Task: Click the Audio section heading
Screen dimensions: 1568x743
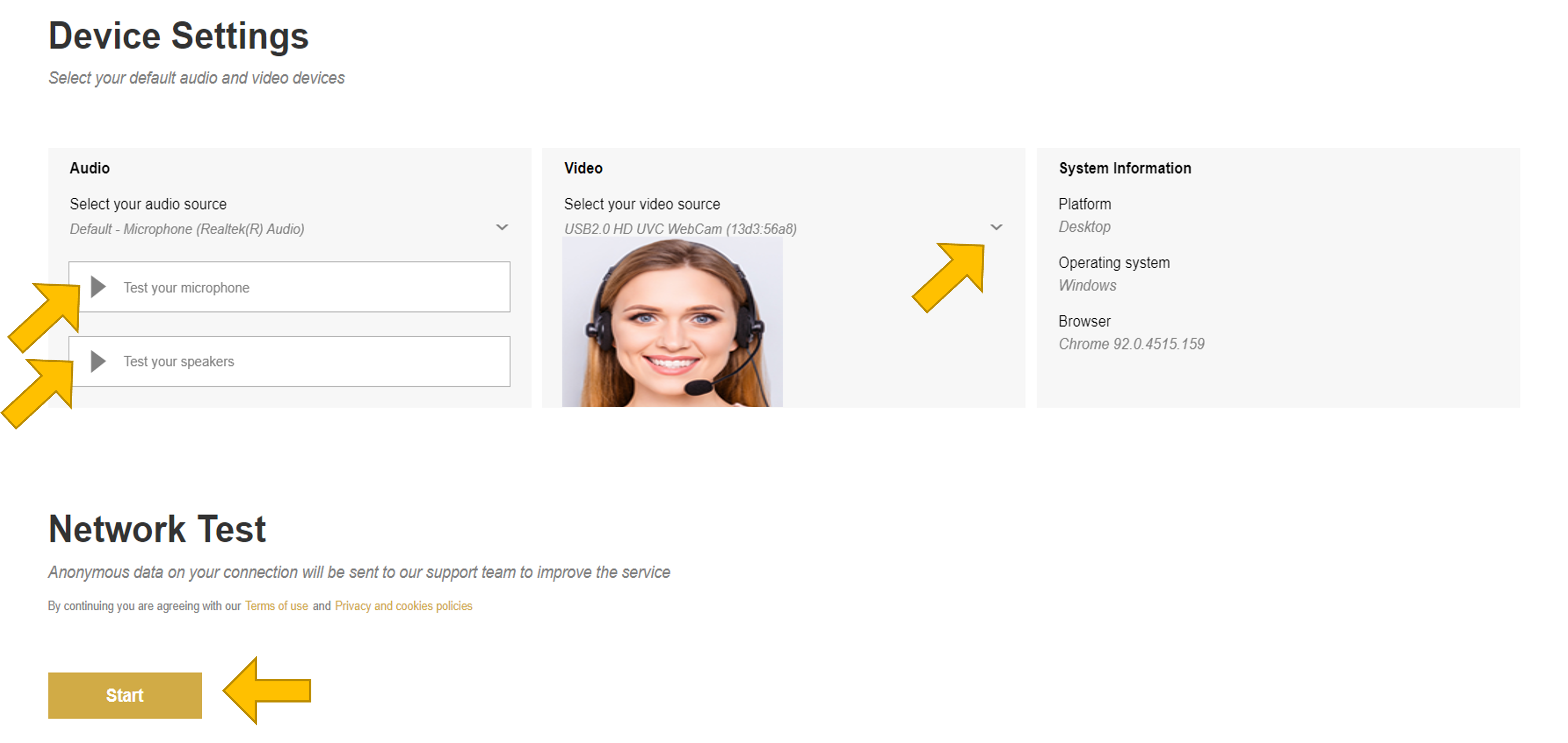Action: 89,168
